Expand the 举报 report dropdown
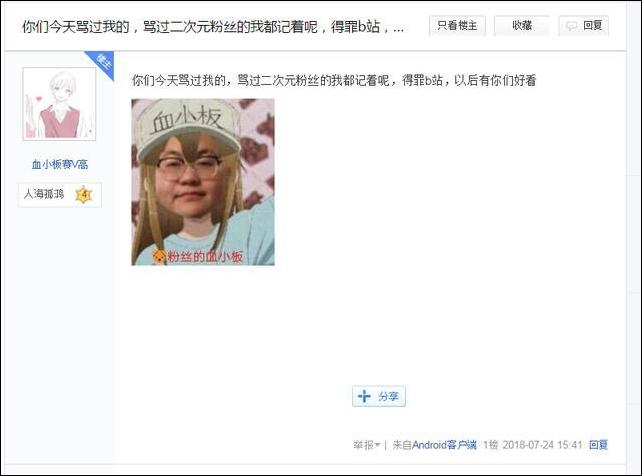This screenshot has height=476, width=642. 367,445
